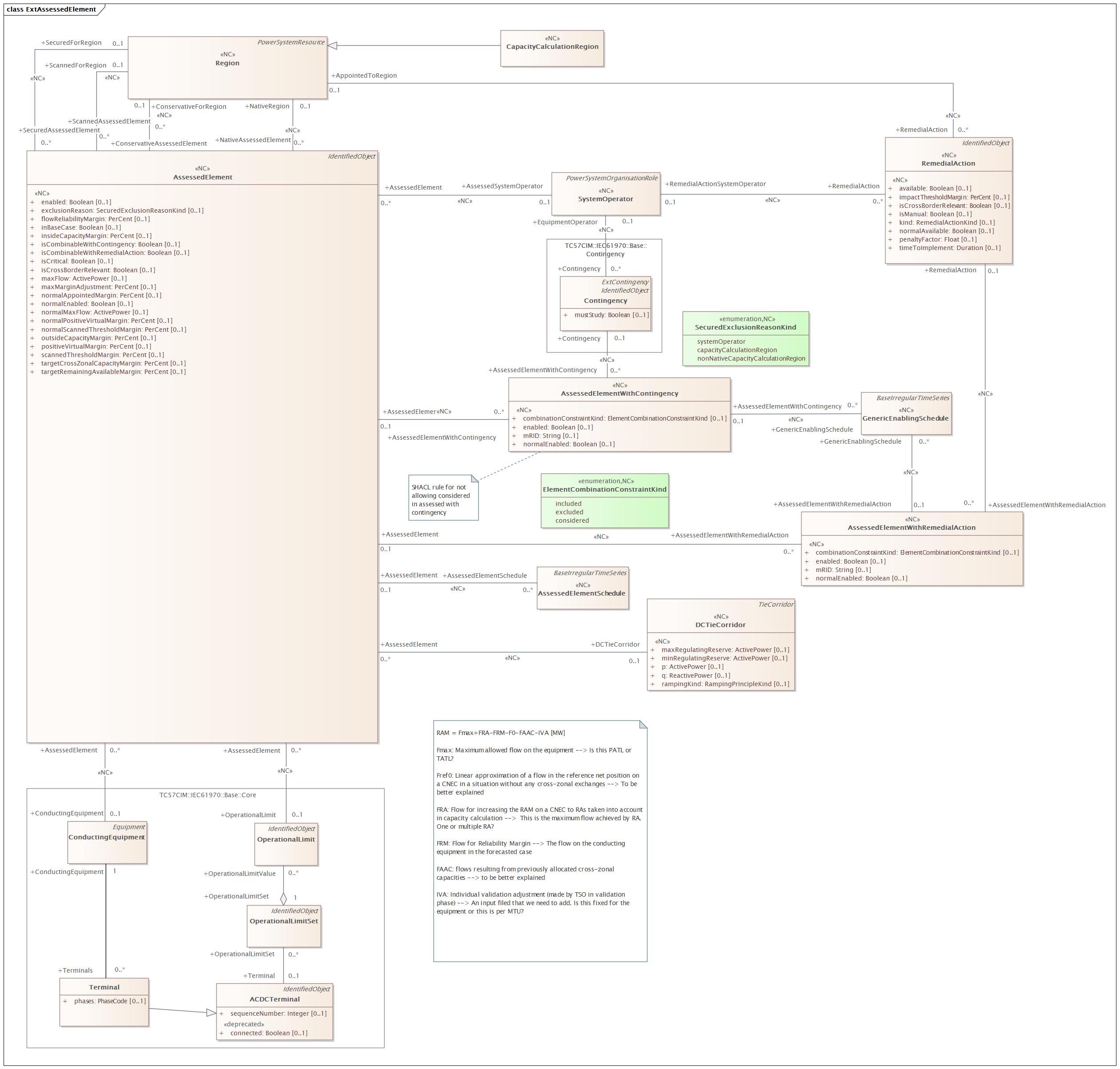Select the +DCTieCorridor role label
This screenshot has width=1120, height=1069.
coord(615,645)
